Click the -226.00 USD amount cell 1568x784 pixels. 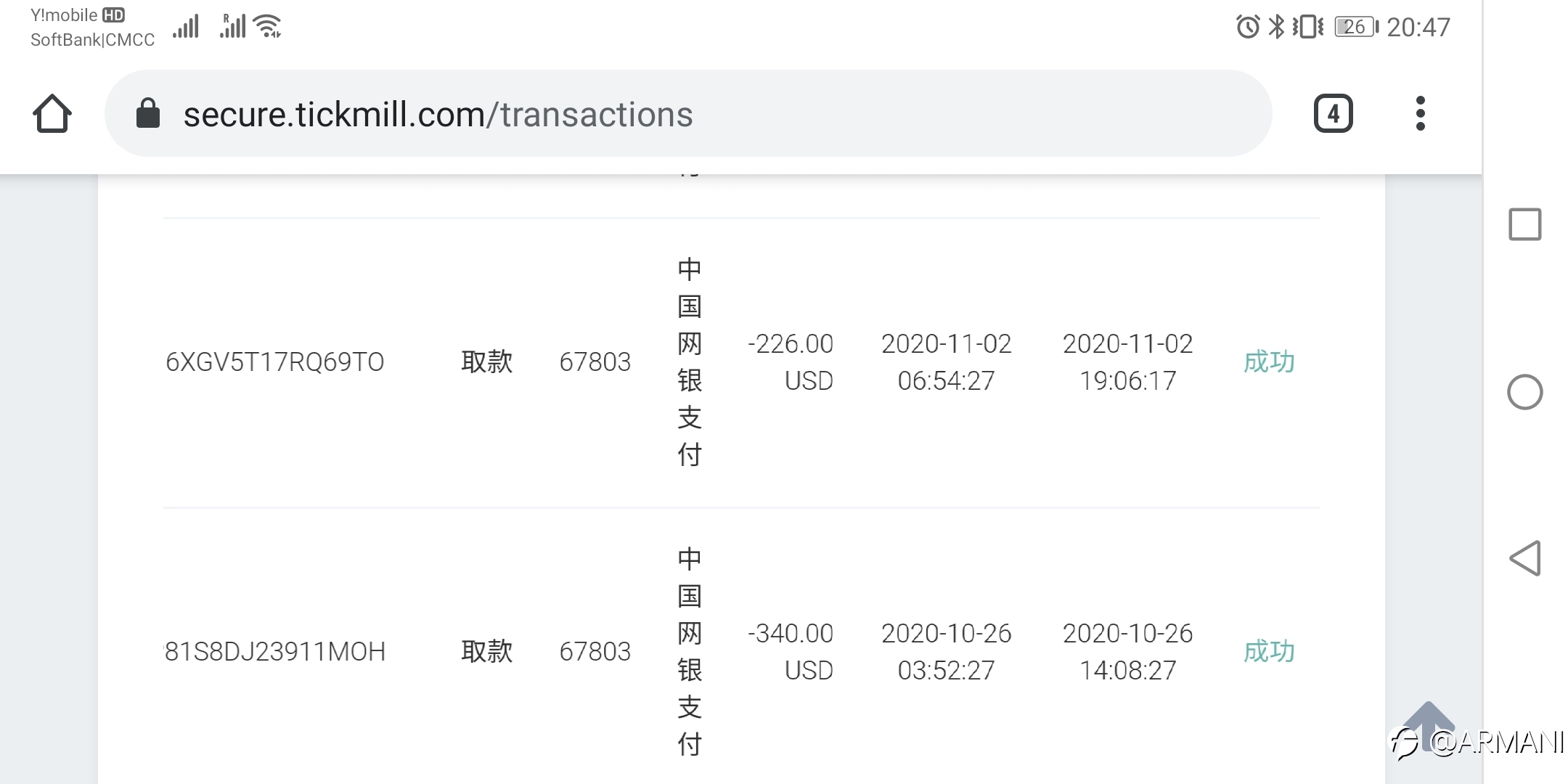tap(791, 362)
